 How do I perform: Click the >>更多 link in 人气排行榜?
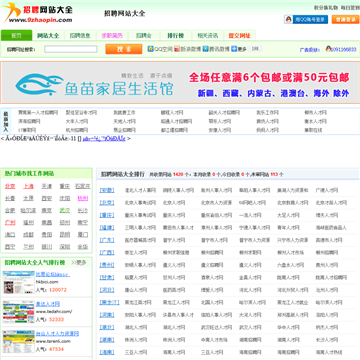(x=79, y=263)
